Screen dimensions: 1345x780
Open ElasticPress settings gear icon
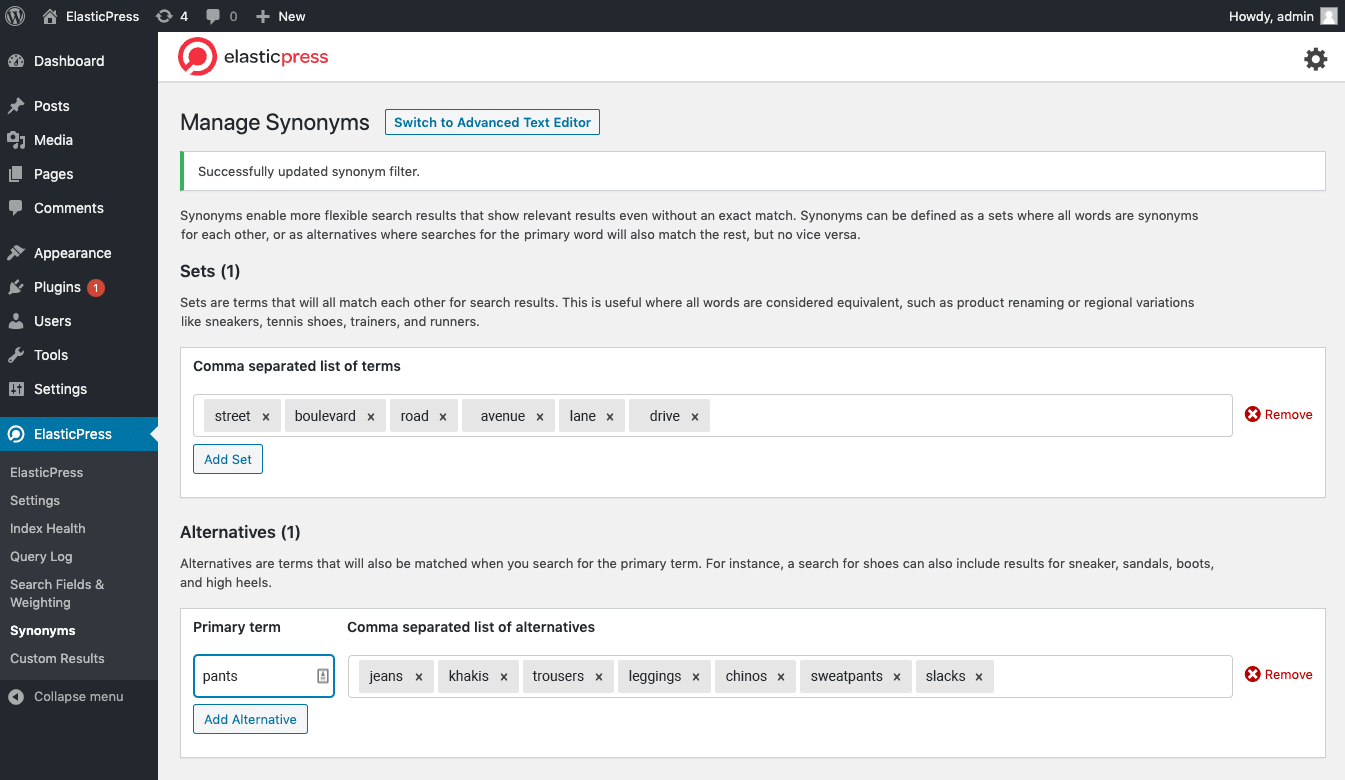(1315, 59)
